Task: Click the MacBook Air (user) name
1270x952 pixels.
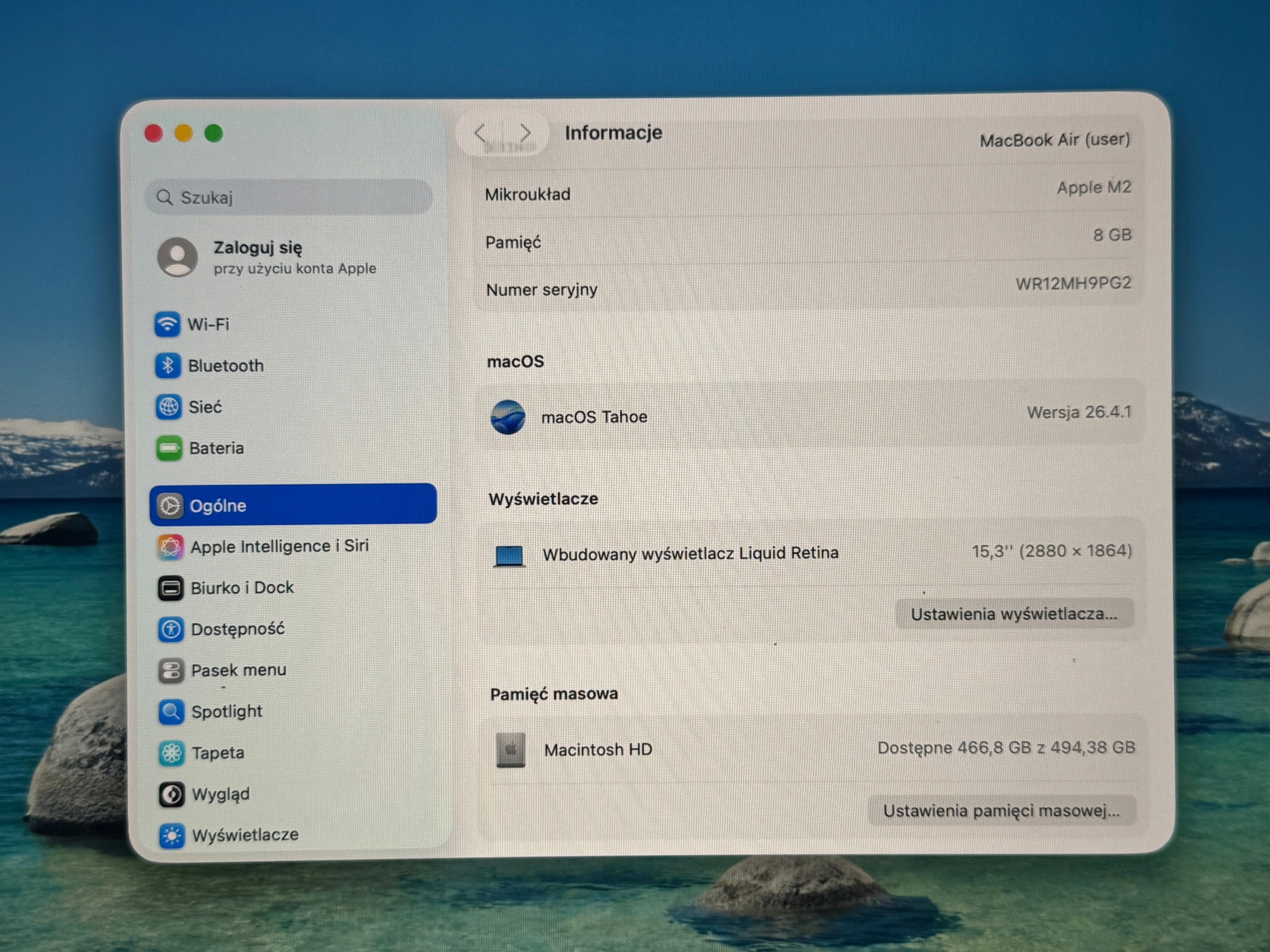Action: 1055,140
